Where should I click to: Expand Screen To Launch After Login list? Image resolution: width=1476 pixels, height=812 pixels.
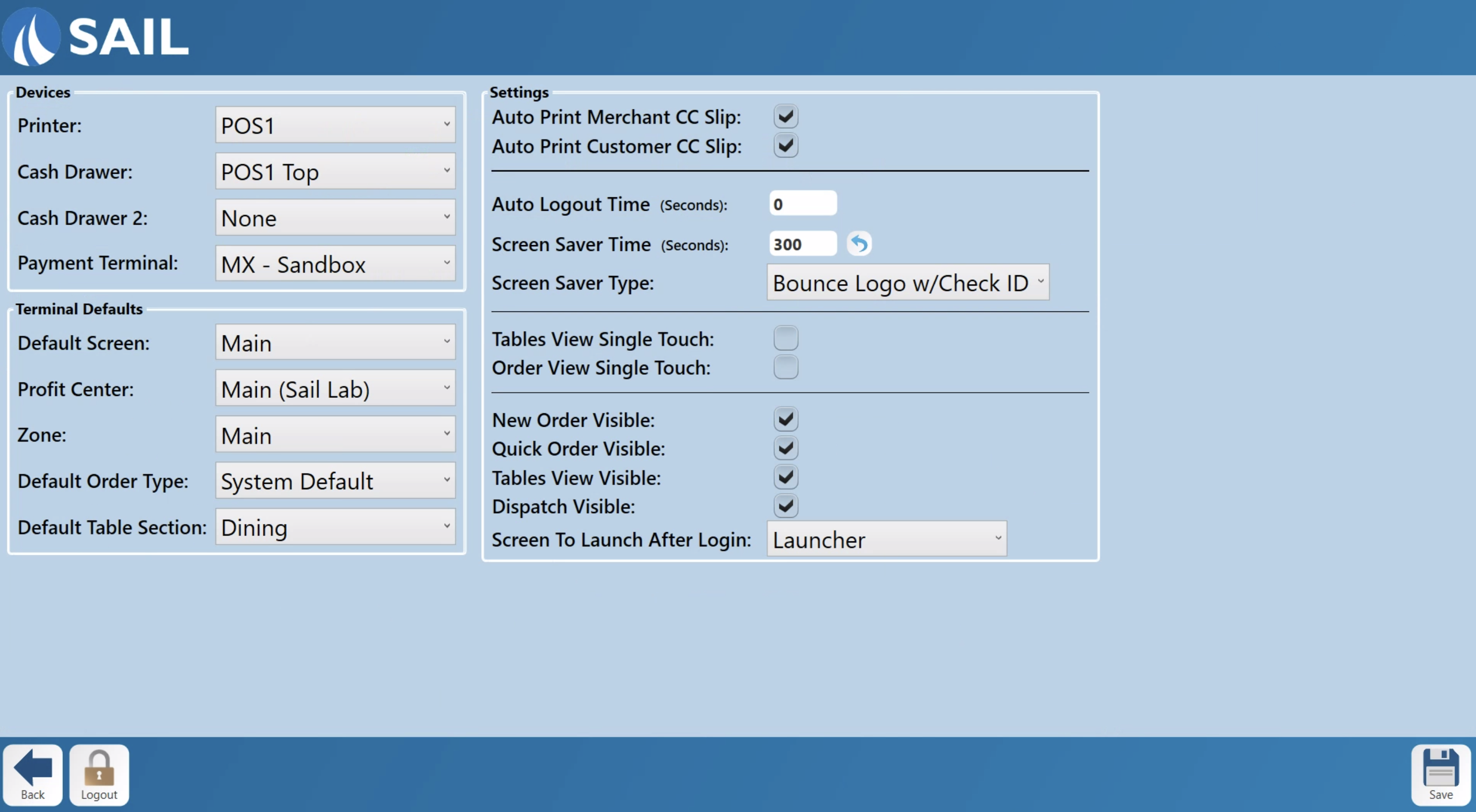(x=886, y=539)
